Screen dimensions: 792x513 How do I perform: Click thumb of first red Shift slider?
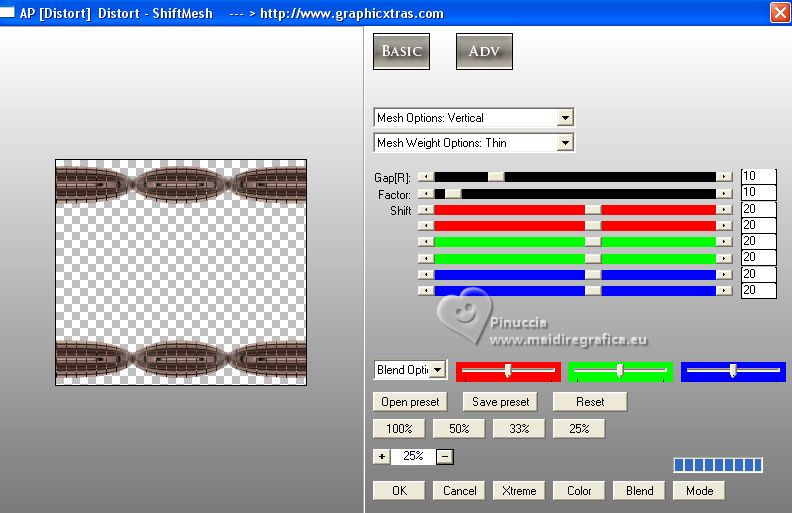tap(593, 210)
